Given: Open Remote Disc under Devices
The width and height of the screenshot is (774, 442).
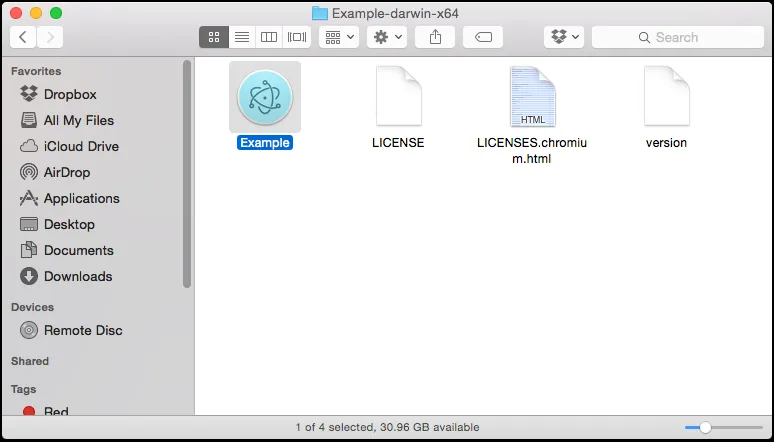Looking at the screenshot, I should tap(71, 330).
